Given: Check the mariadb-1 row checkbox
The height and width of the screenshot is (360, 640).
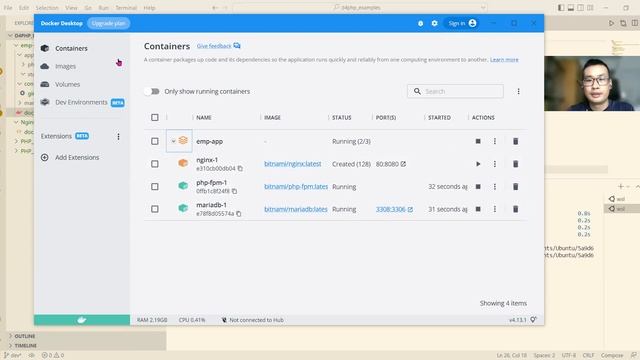Looking at the screenshot, I should point(155,209).
